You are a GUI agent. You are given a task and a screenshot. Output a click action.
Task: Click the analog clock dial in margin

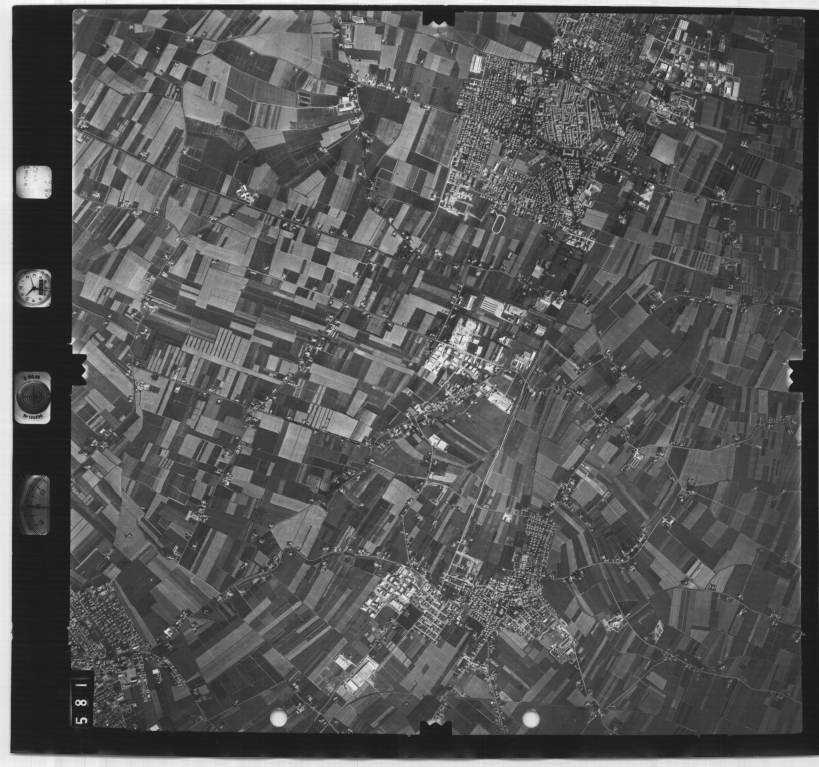pyautogui.click(x=34, y=288)
